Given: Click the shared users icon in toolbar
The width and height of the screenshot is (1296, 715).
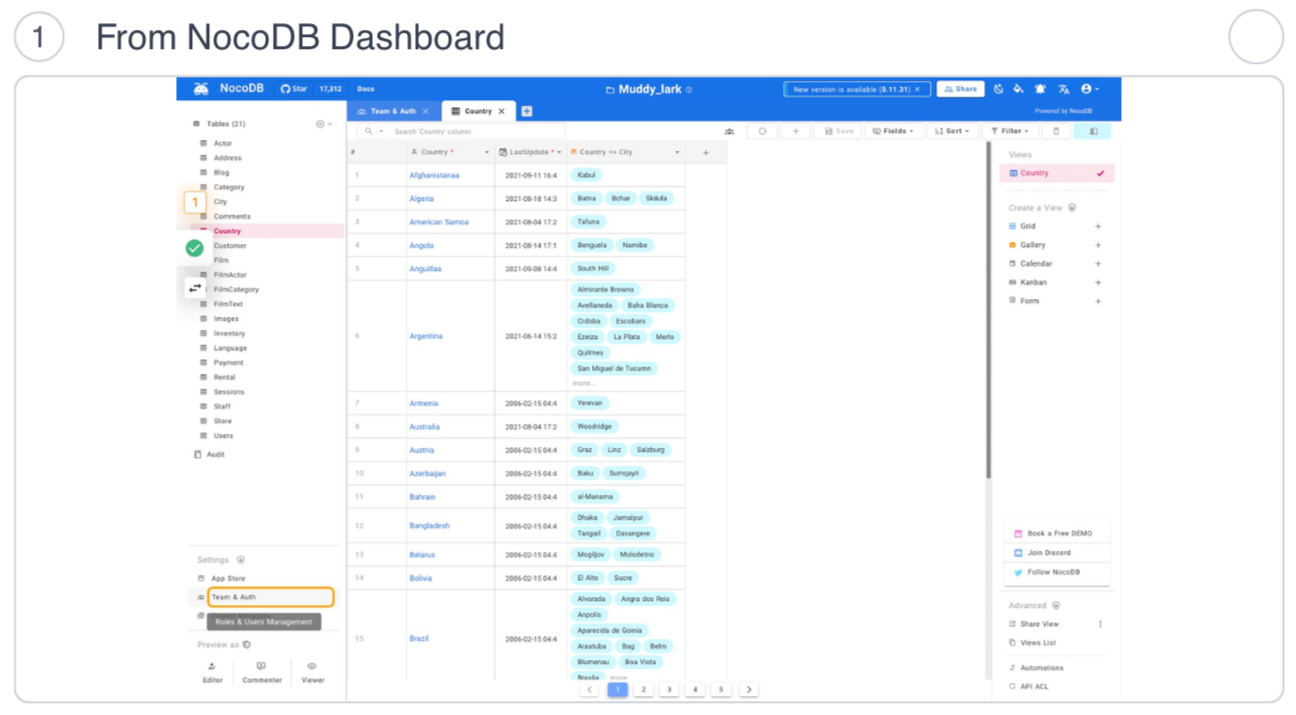Looking at the screenshot, I should click(x=729, y=131).
